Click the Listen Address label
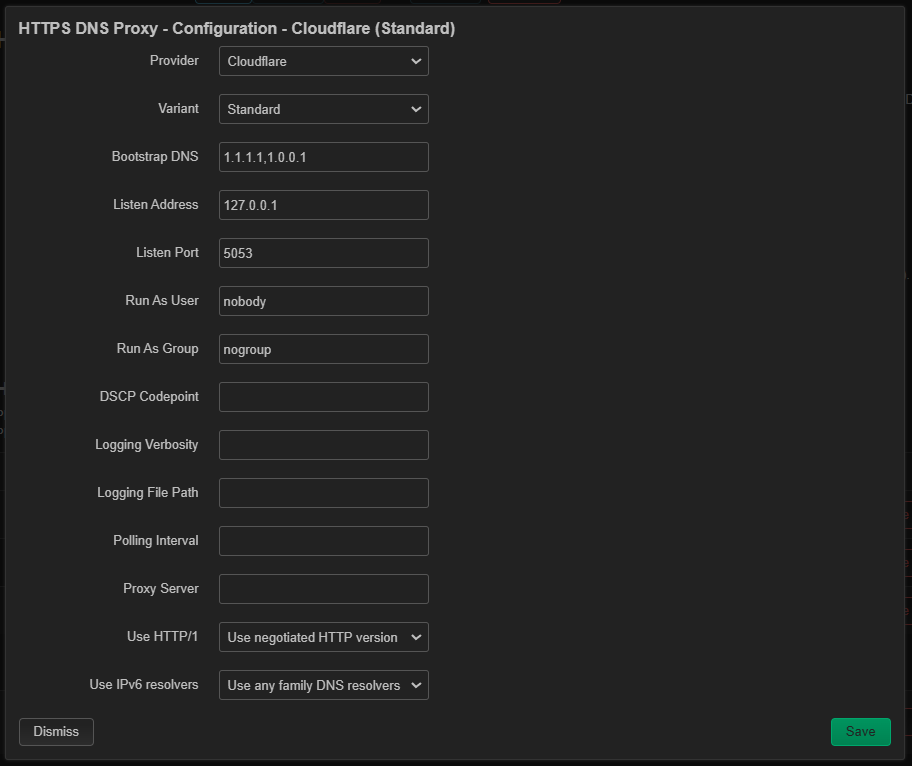The width and height of the screenshot is (912, 766). tap(155, 205)
